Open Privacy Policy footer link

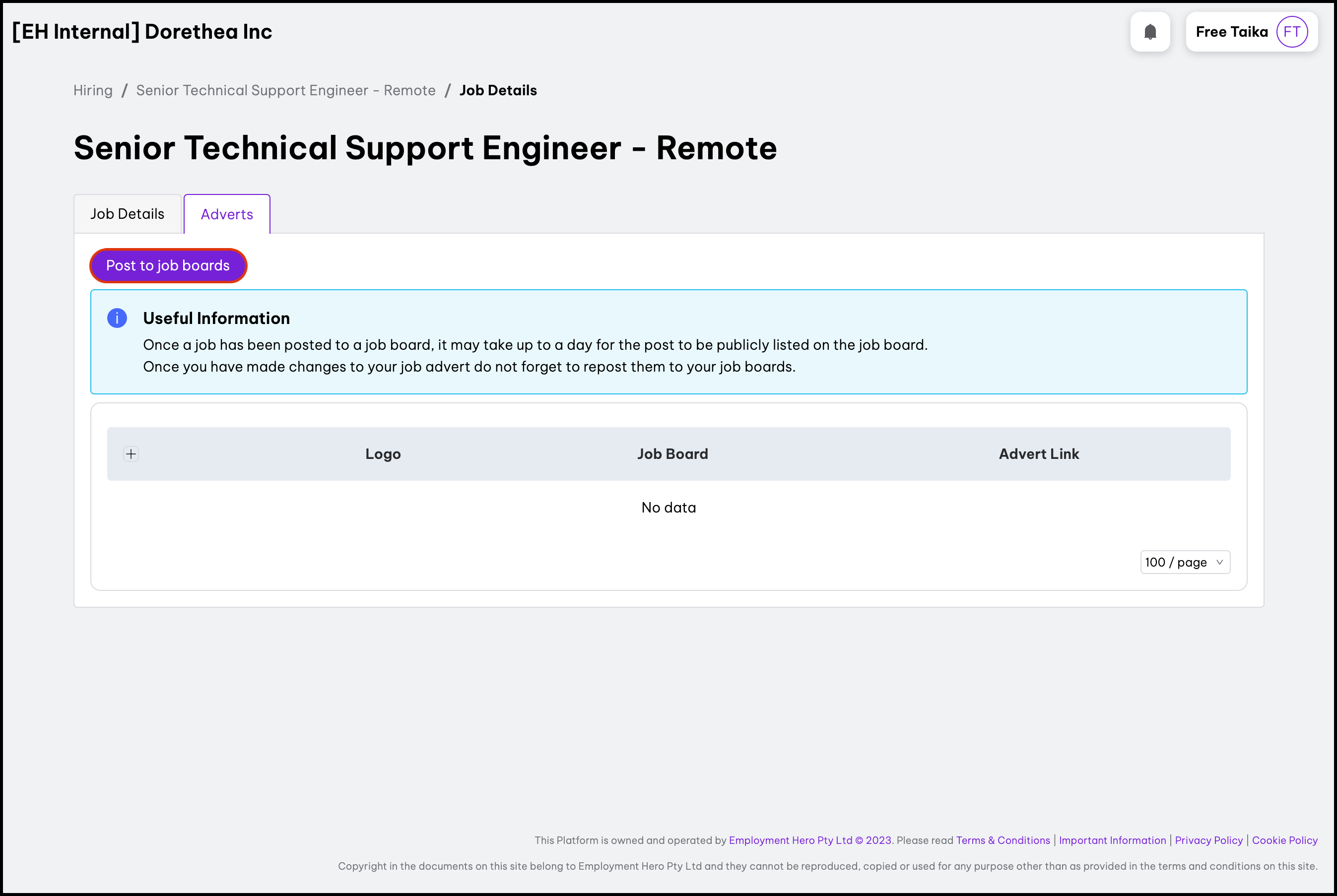coord(1208,840)
